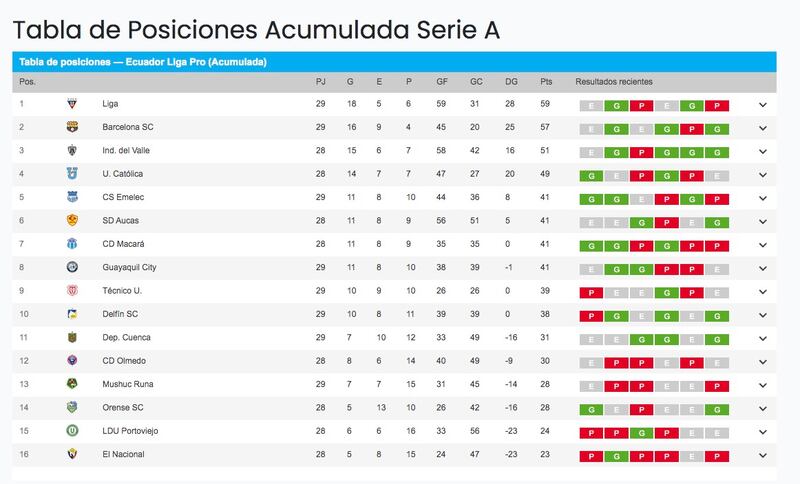Screen dimensions: 800x484
Task: Click the LDU Portoviejo green logo
Action: [x=72, y=431]
